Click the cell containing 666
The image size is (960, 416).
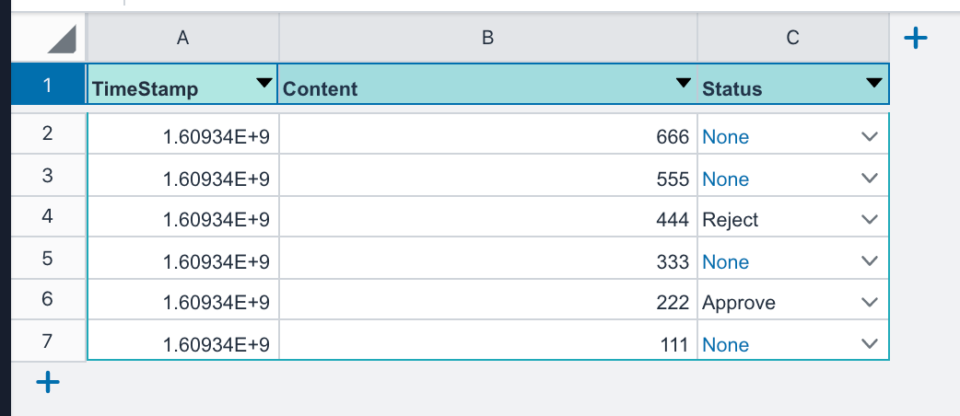click(488, 137)
